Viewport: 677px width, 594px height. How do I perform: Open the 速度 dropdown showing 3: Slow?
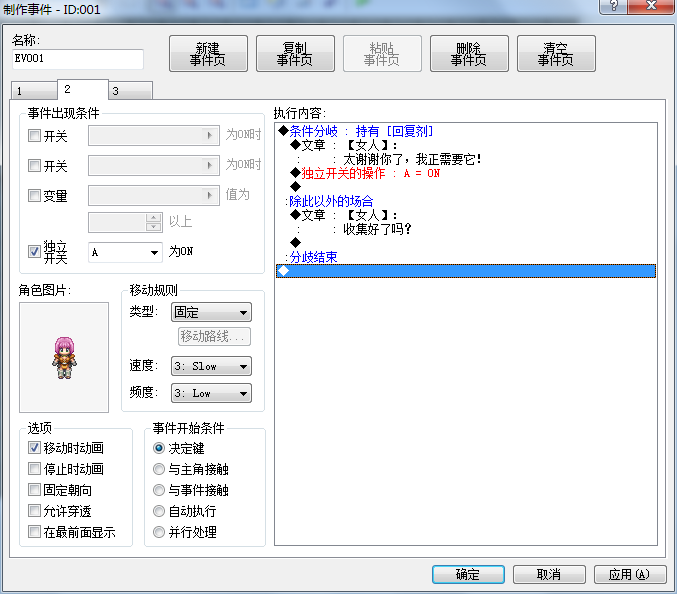coord(211,367)
